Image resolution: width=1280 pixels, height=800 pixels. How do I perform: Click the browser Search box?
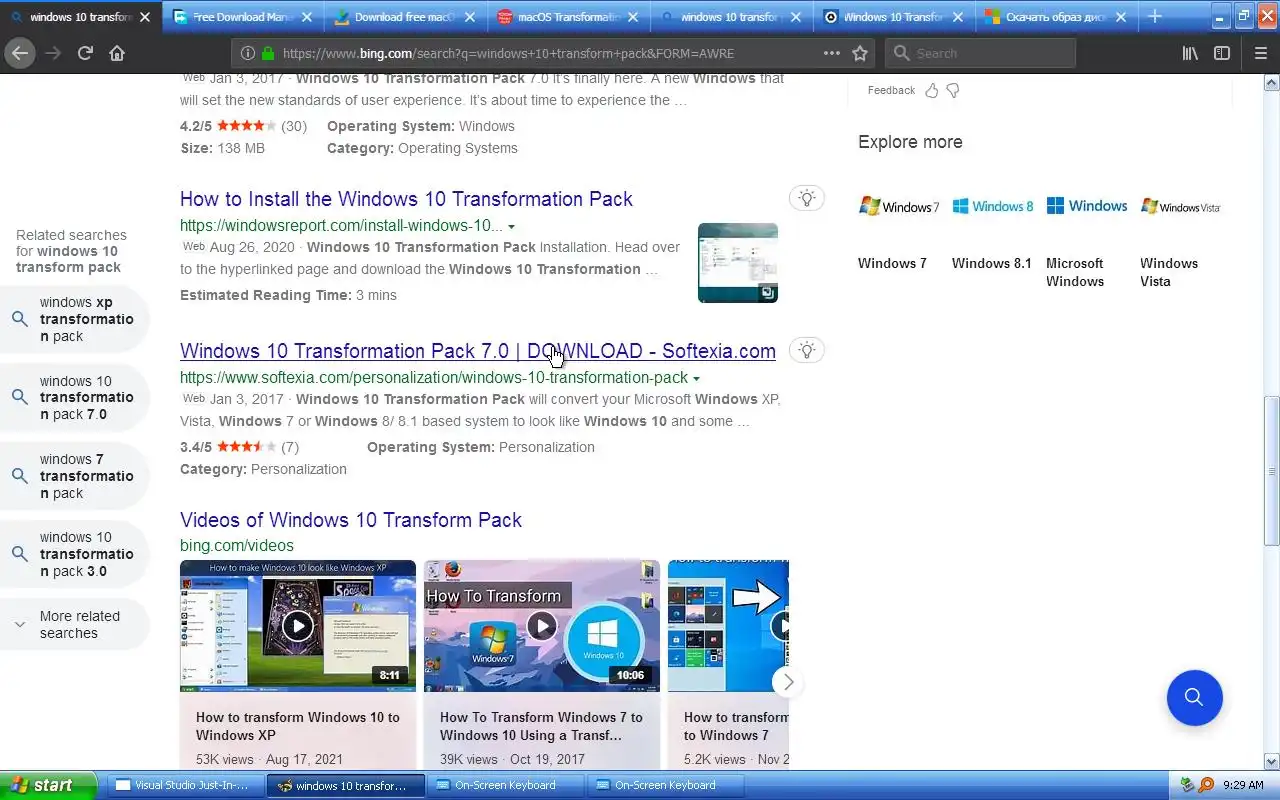(x=980, y=53)
